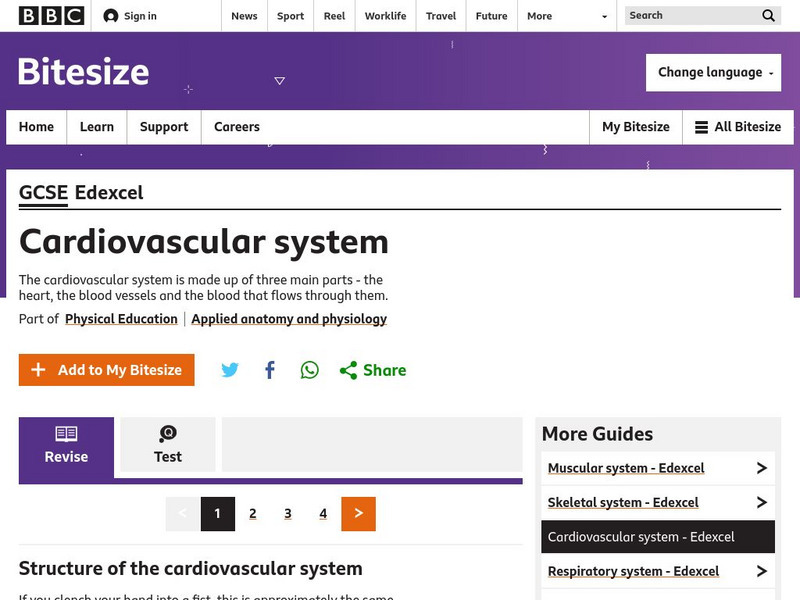Click the chevron next to Skeletal system
This screenshot has width=800, height=600.
[762, 503]
